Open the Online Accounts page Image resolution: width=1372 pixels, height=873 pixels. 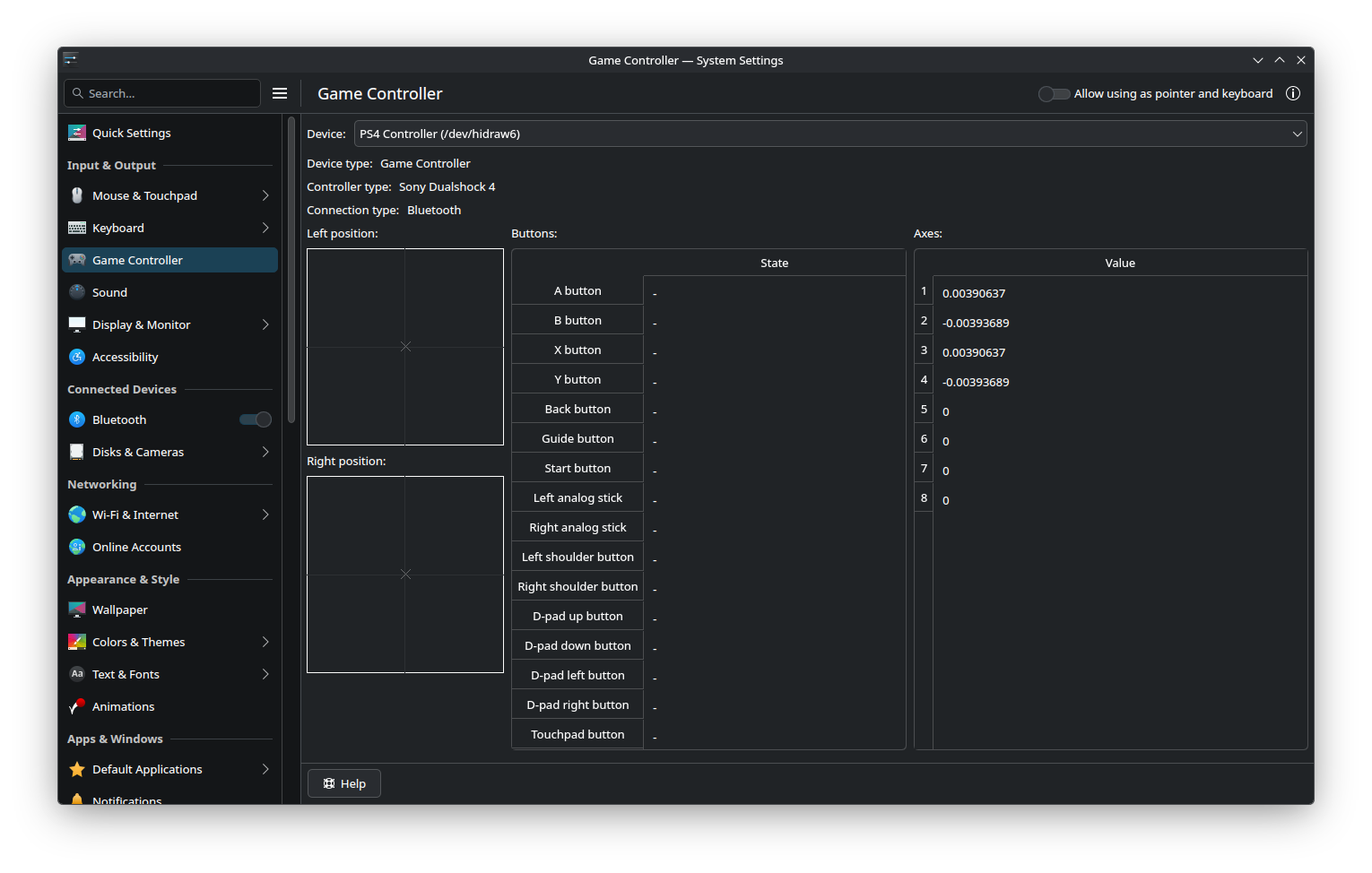click(x=169, y=547)
